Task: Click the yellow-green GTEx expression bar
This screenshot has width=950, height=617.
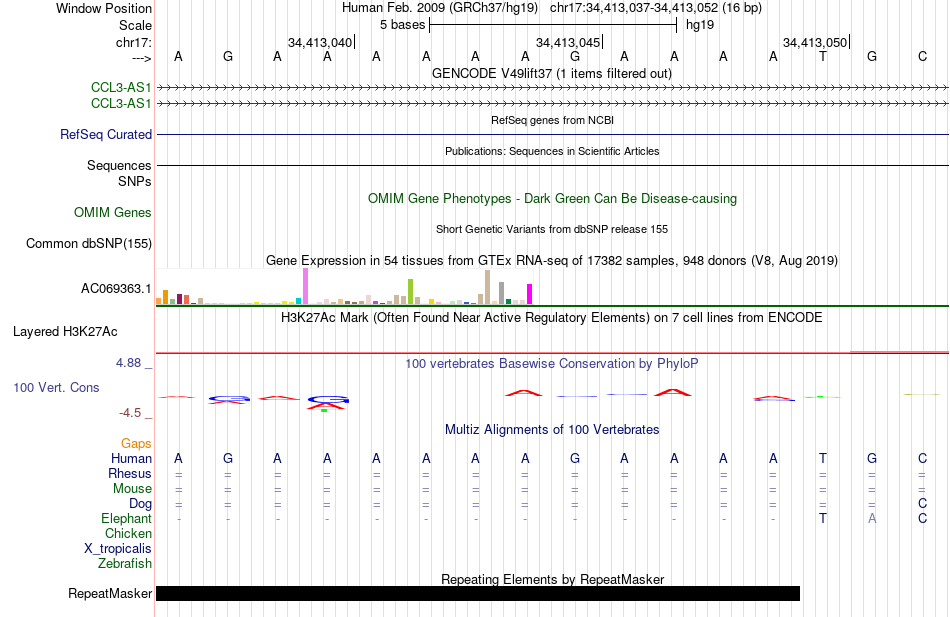Action: (410, 292)
